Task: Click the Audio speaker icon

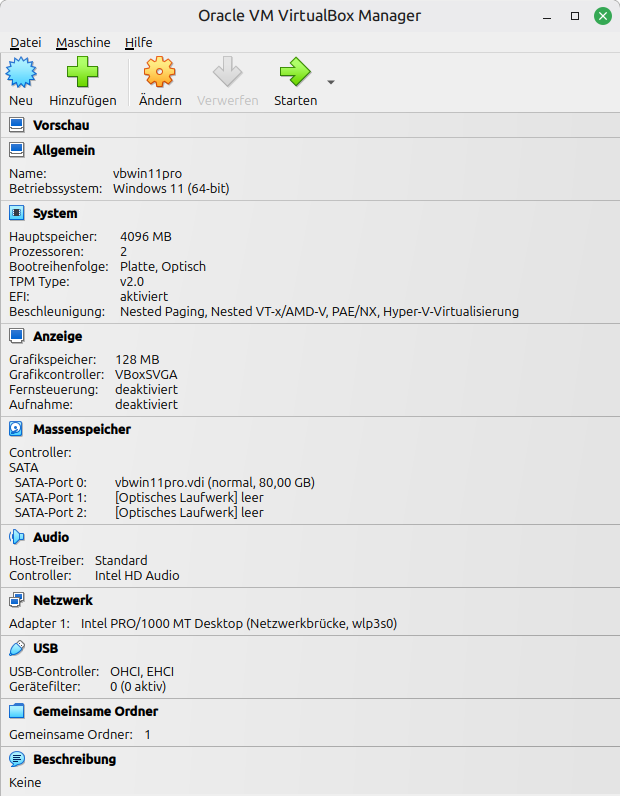Action: pyautogui.click(x=16, y=537)
